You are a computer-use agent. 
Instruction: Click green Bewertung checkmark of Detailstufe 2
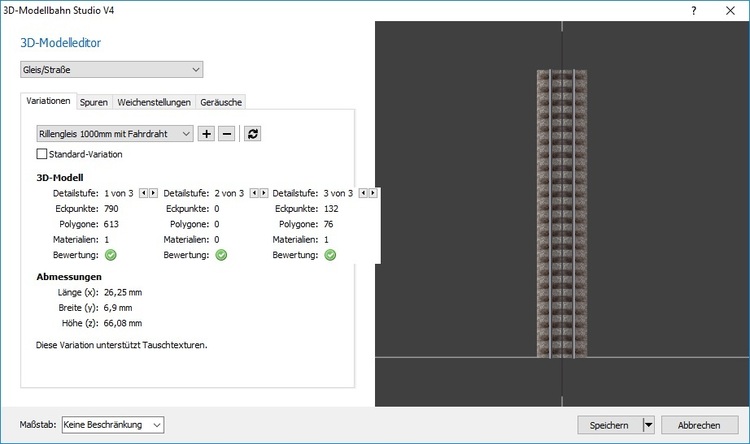tap(221, 255)
